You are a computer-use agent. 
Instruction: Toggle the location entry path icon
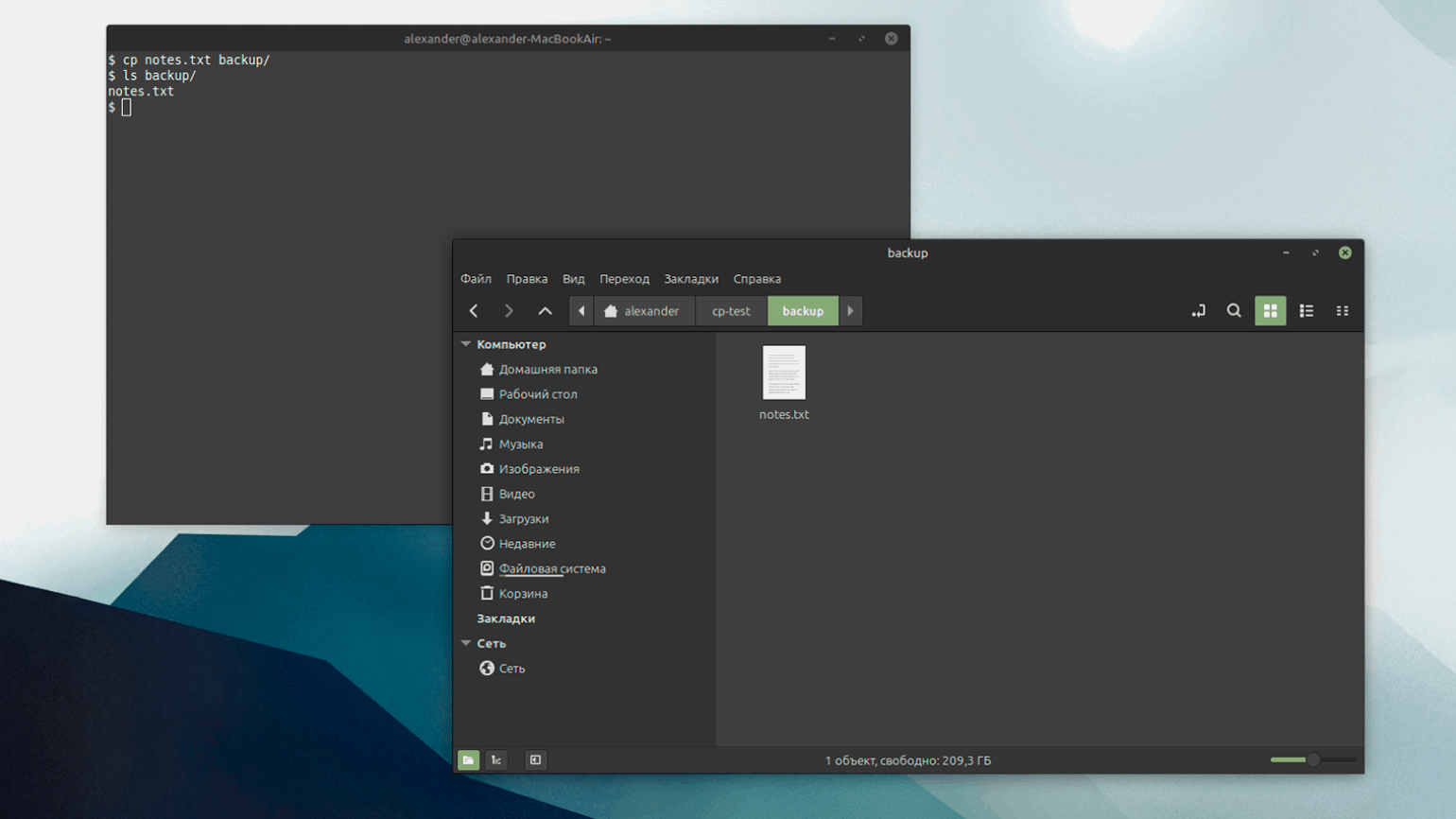[x=1198, y=311]
